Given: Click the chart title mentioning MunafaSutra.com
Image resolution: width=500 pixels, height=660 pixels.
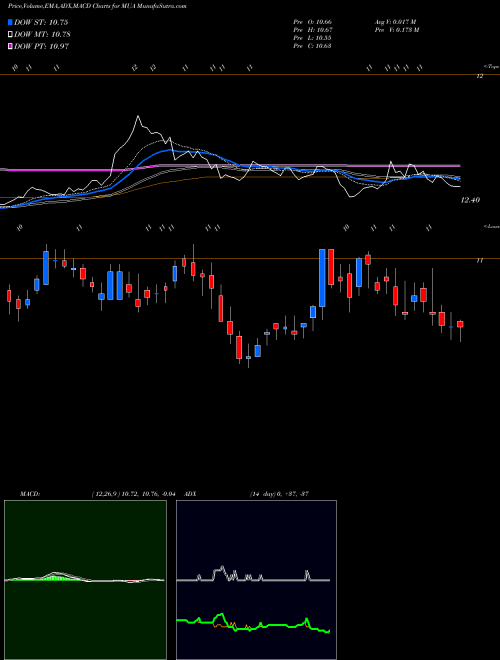Looking at the screenshot, I should (97, 6).
